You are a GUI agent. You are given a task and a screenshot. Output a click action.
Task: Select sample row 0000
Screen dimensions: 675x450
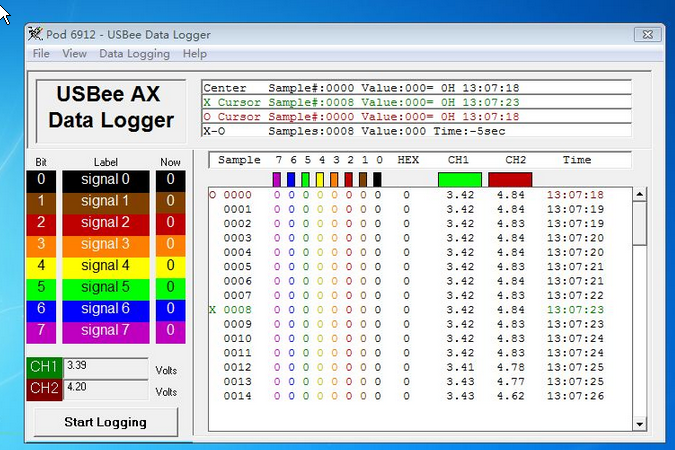click(x=407, y=195)
